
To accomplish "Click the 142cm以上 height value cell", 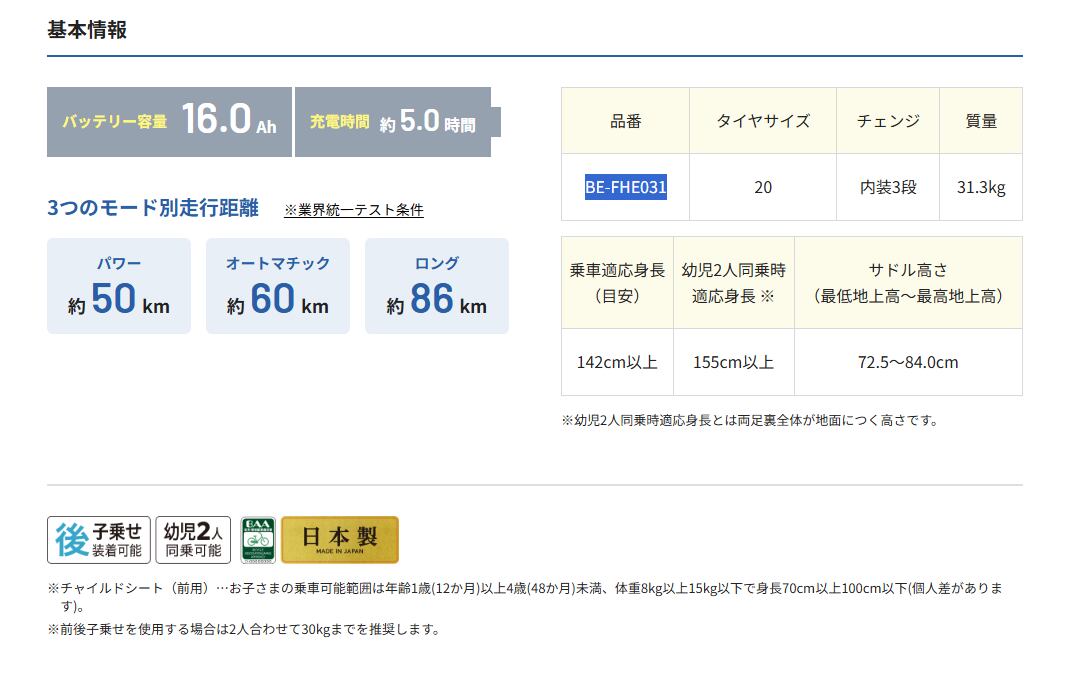I will click(617, 362).
